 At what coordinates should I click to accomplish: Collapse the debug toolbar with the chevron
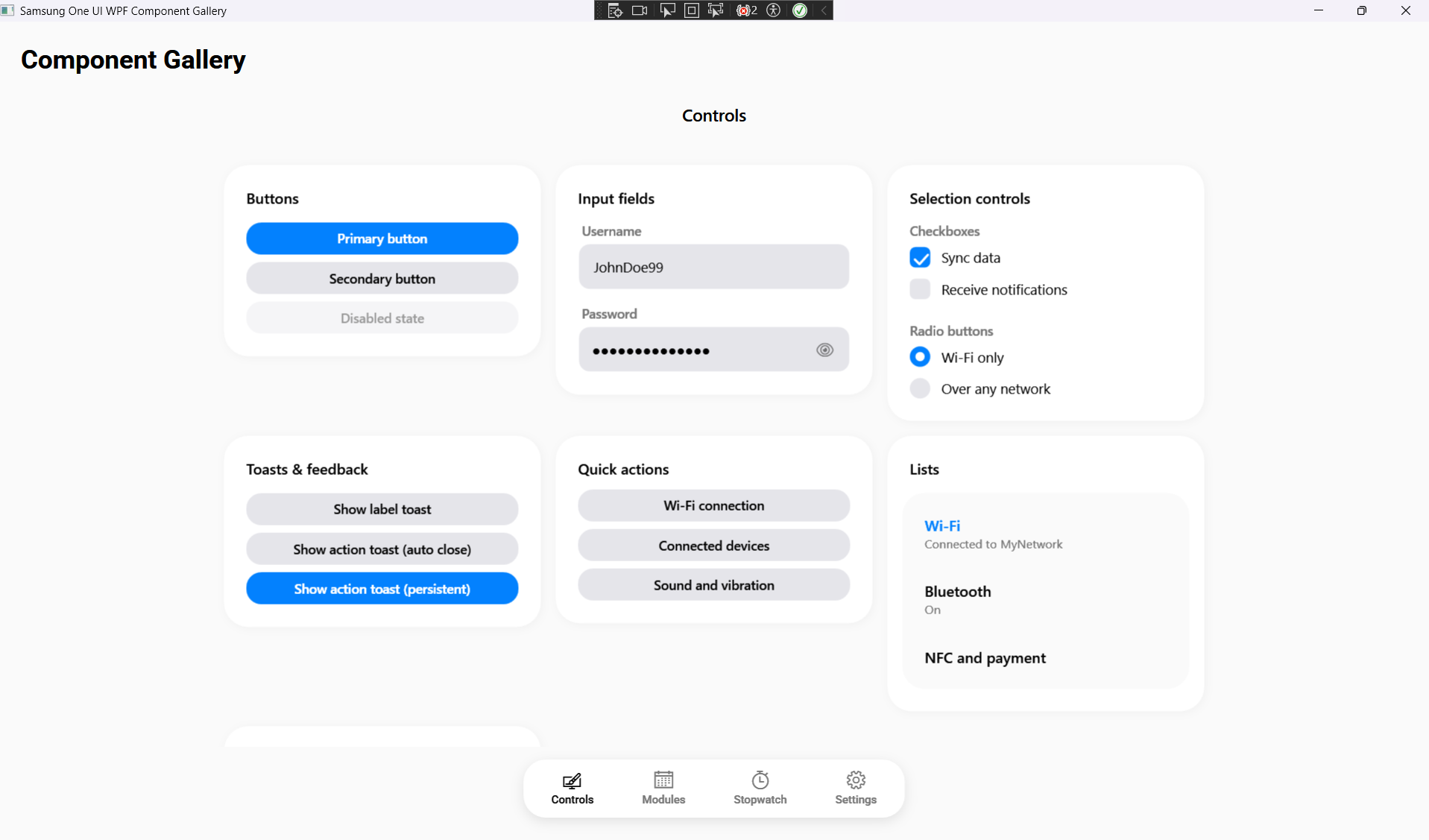824,10
